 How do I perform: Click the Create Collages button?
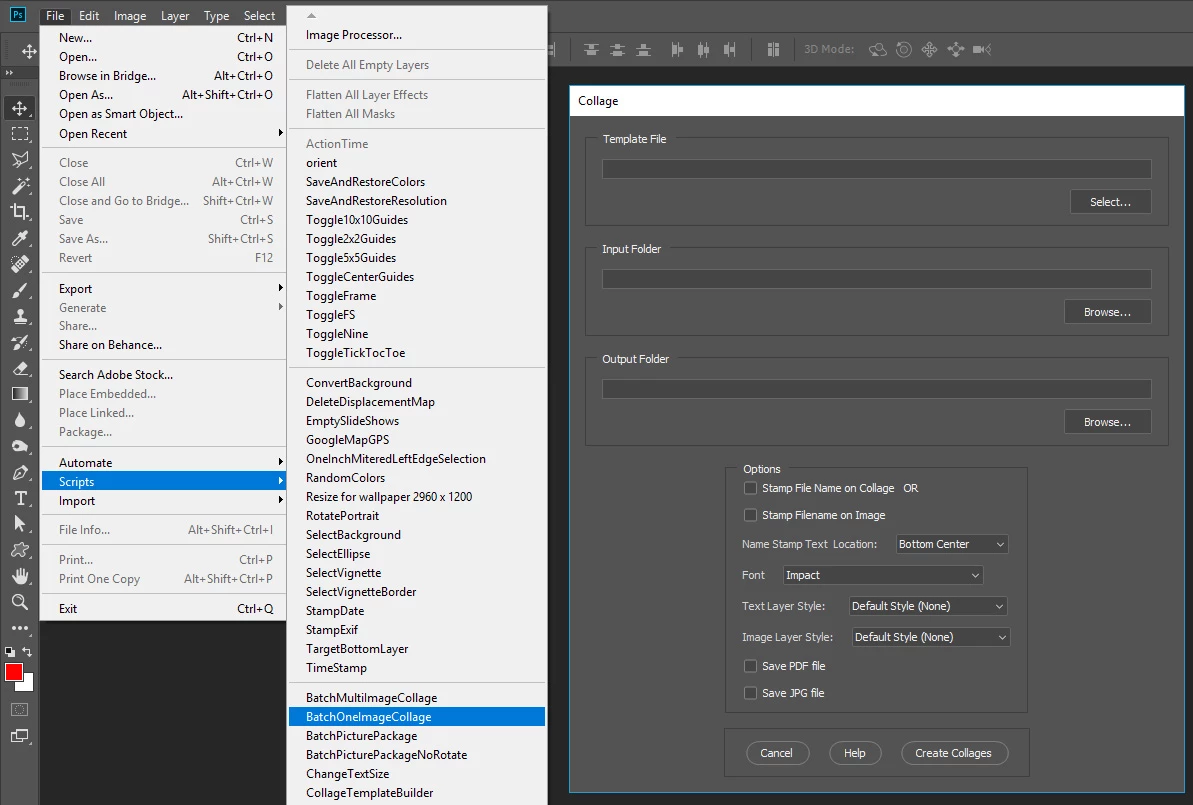954,753
